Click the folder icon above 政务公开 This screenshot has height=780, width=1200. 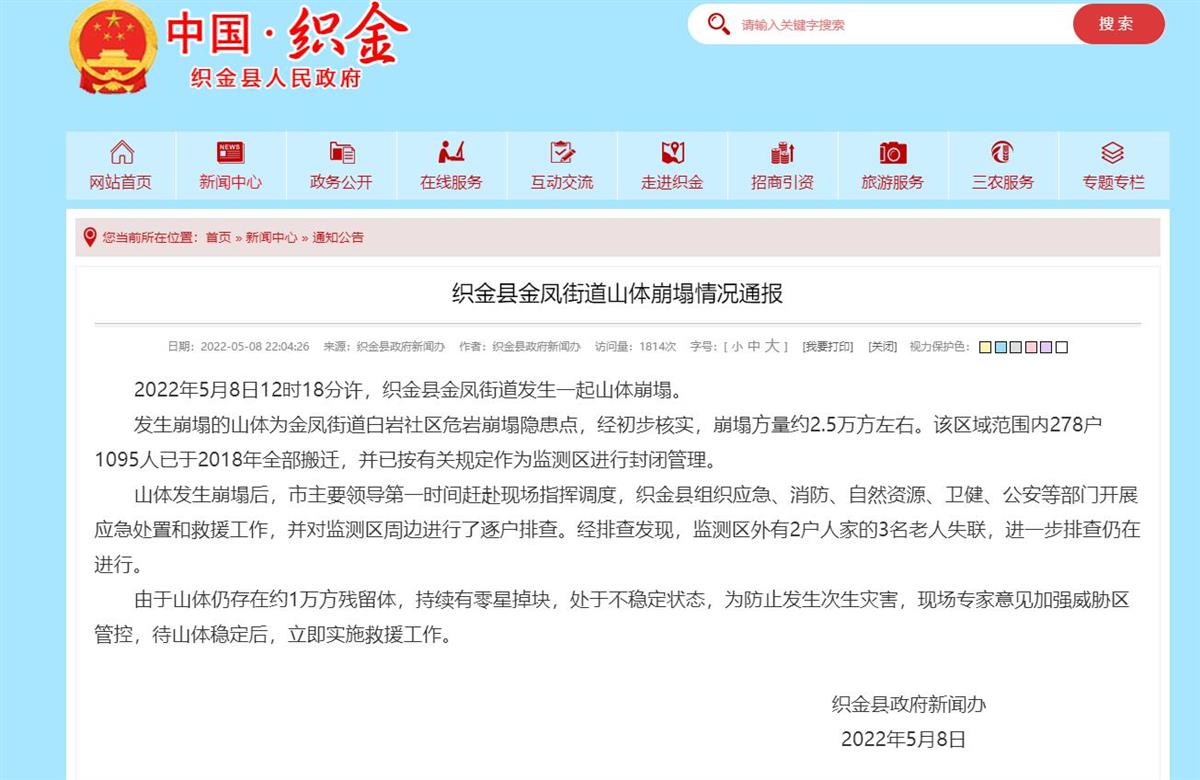tap(342, 153)
